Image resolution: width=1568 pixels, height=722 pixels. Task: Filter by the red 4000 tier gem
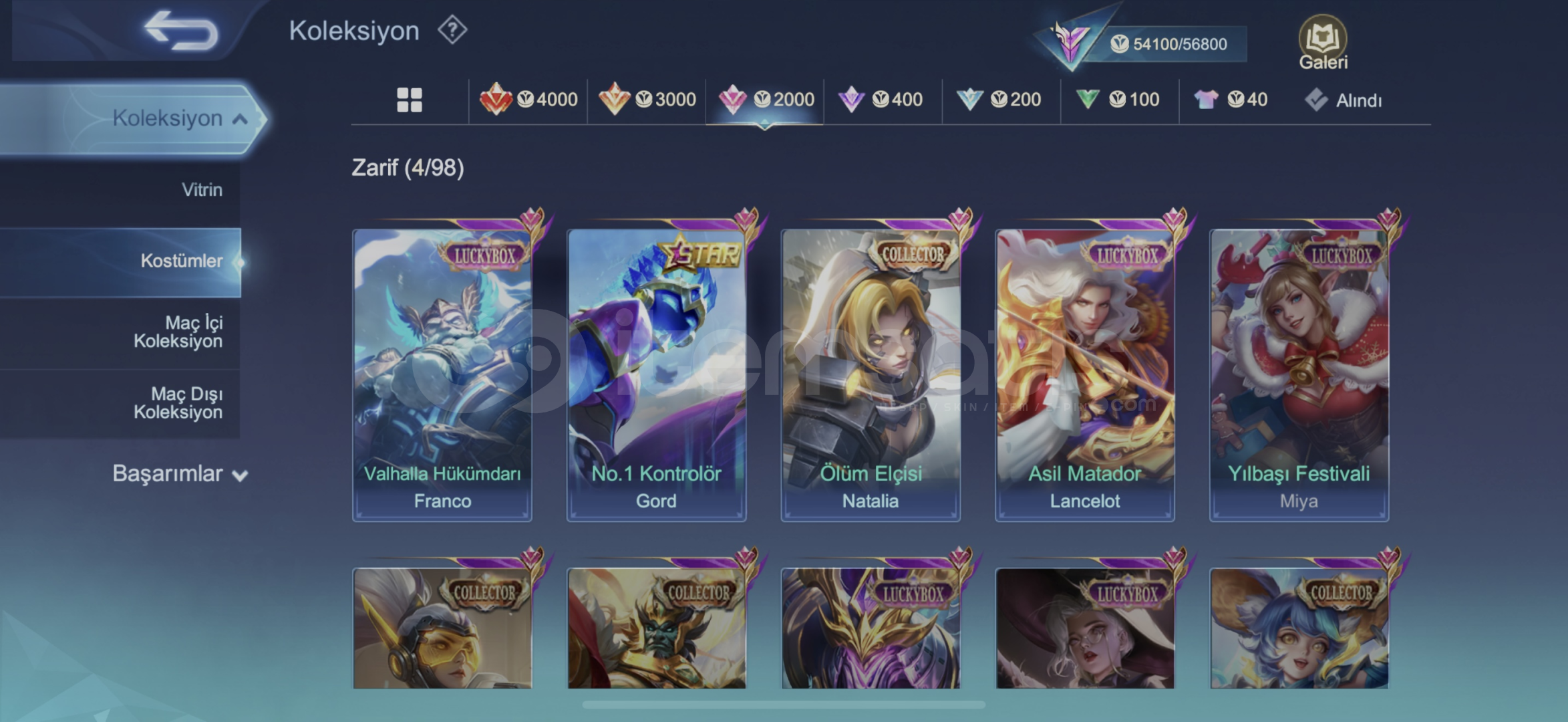point(496,99)
